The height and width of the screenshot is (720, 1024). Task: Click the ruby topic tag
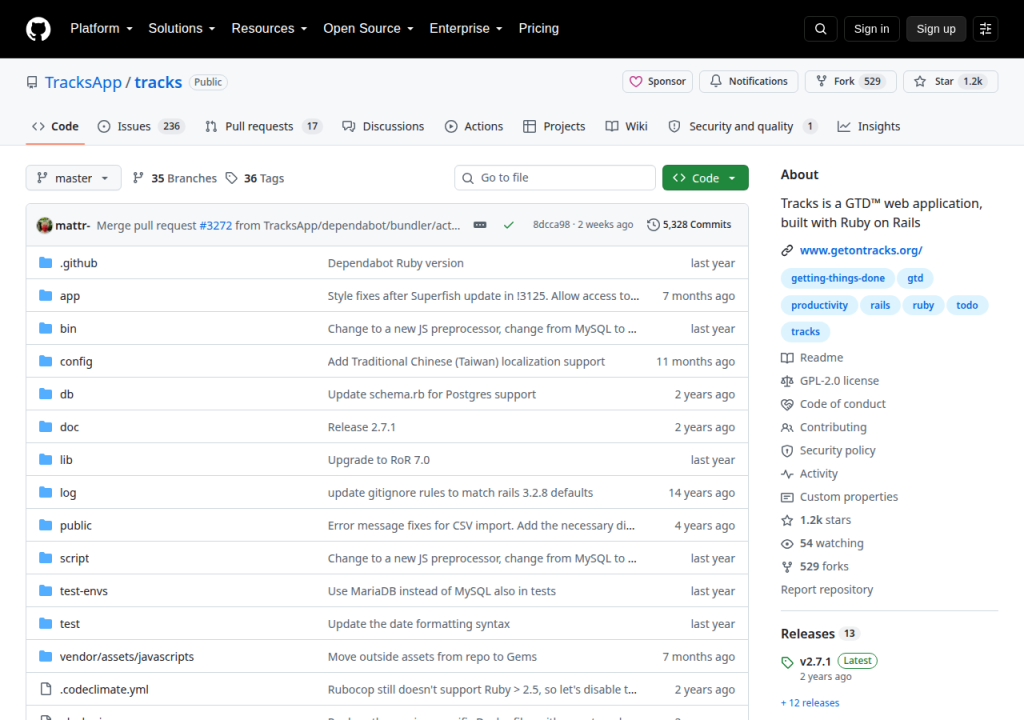click(923, 305)
